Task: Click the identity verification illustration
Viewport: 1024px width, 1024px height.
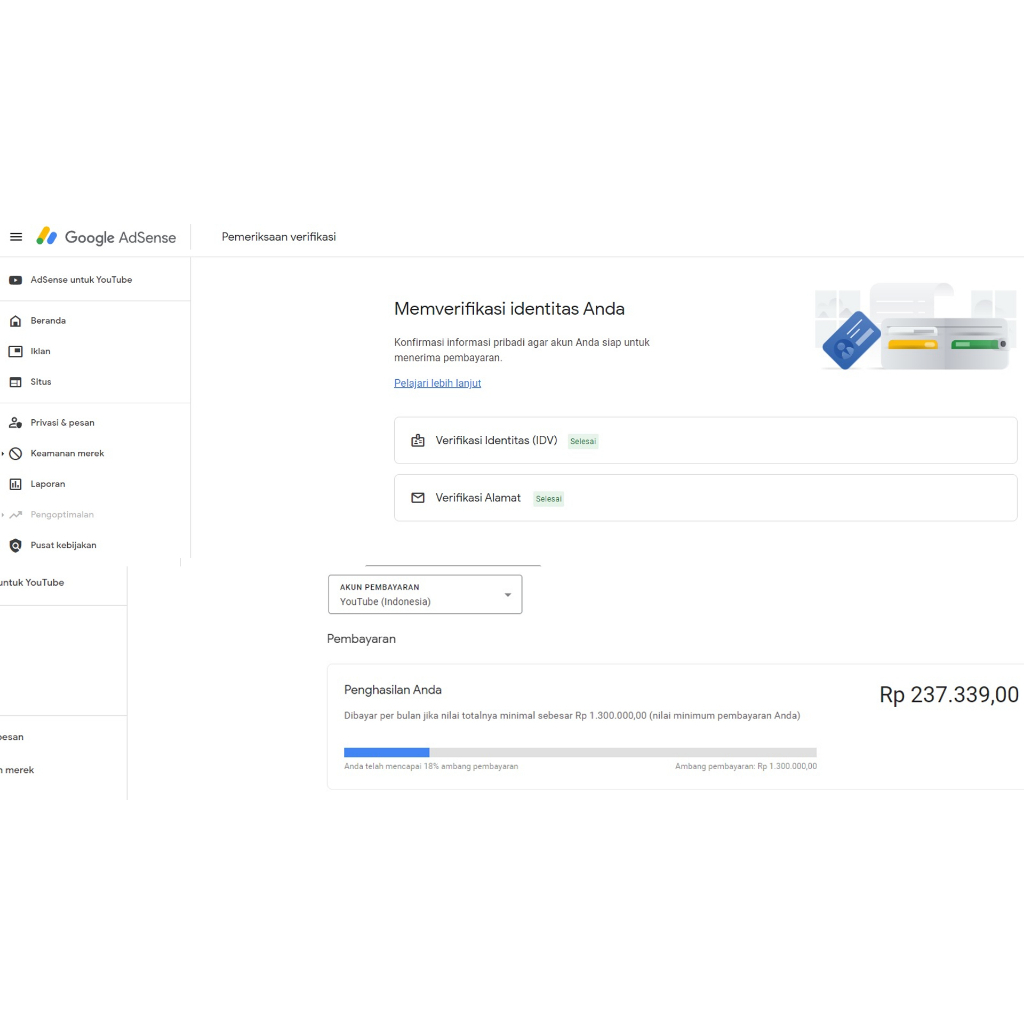Action: coord(915,327)
